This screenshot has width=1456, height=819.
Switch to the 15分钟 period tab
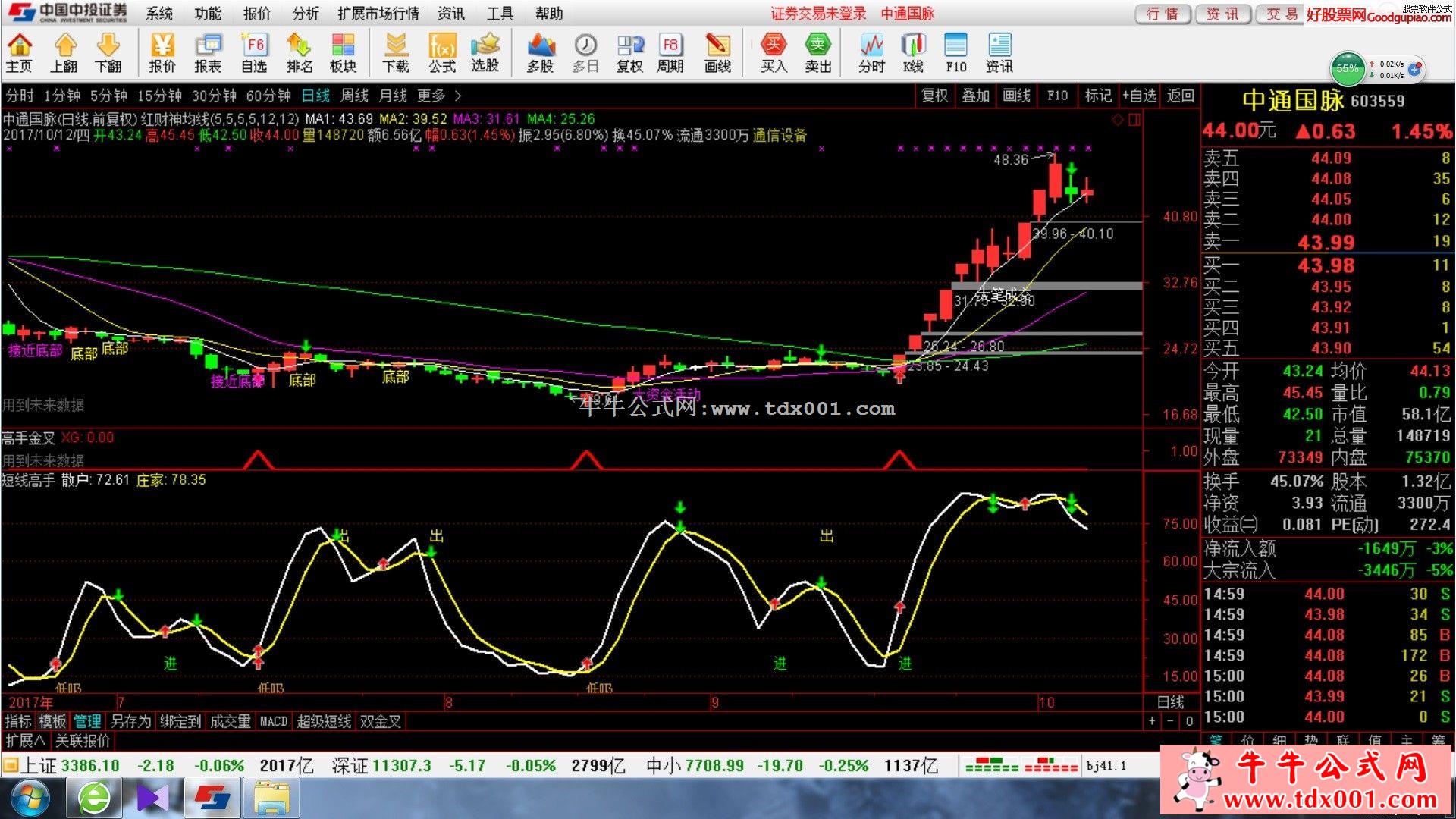click(x=159, y=96)
